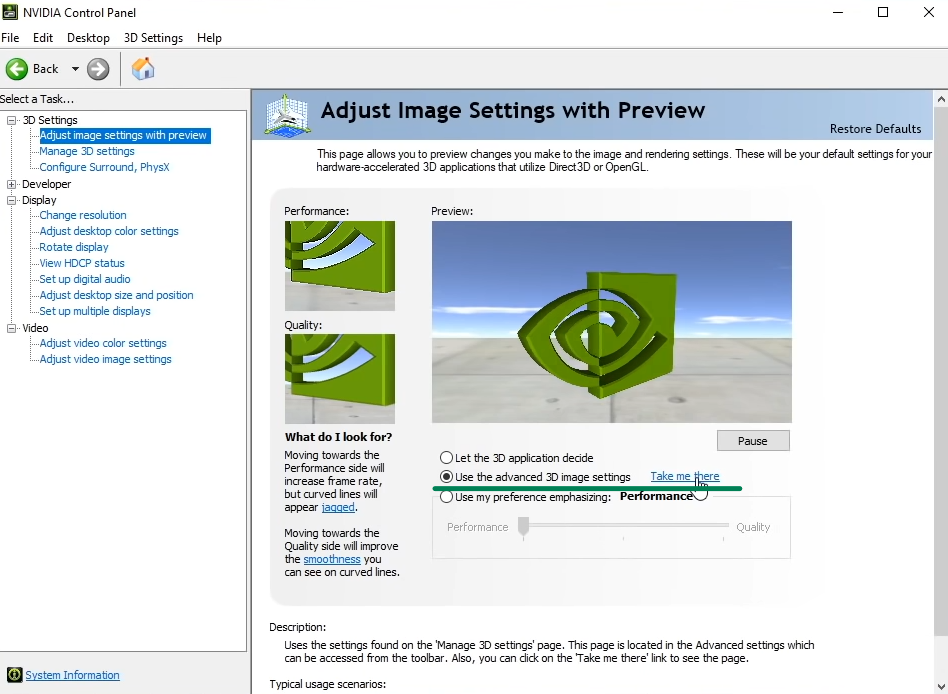Viewport: 948px width, 694px height.
Task: Click the jagged hyperlink
Action: click(338, 507)
